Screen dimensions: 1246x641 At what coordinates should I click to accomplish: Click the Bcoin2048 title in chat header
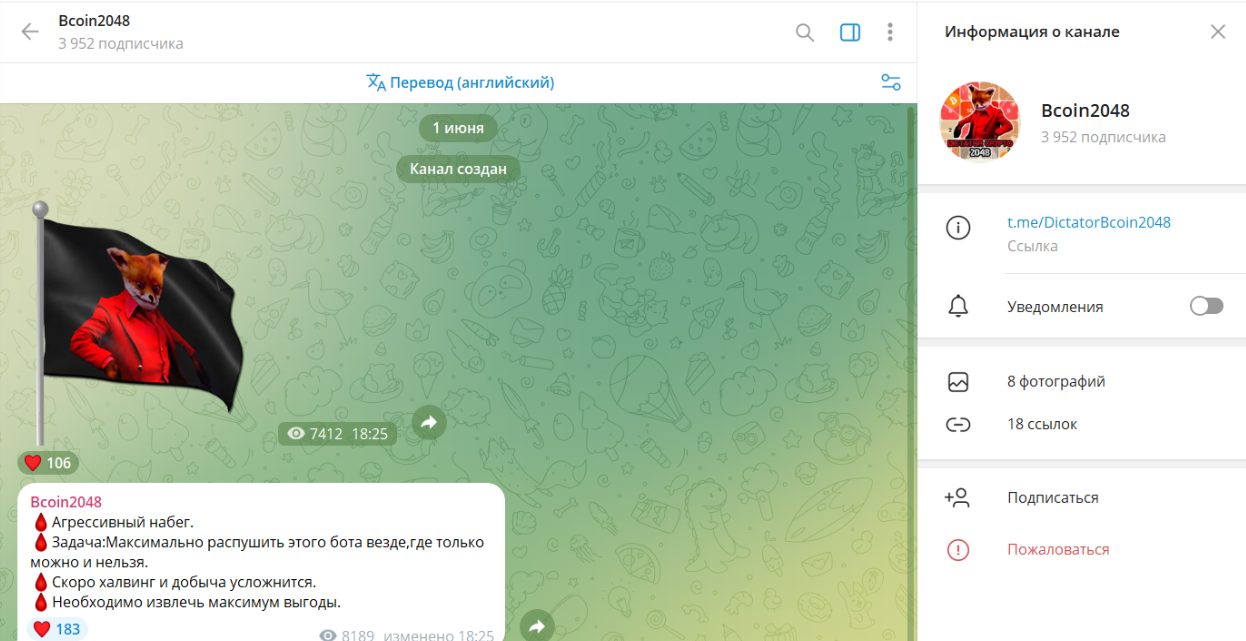click(94, 21)
